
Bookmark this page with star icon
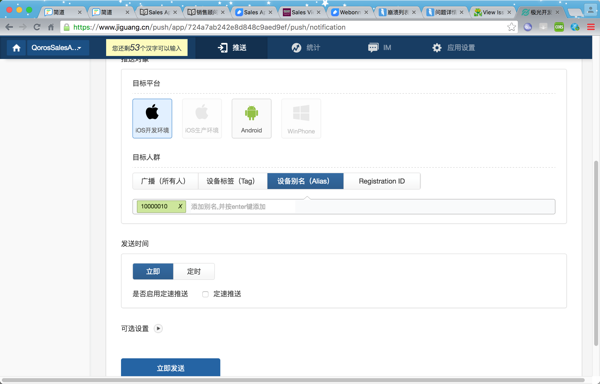tap(511, 27)
